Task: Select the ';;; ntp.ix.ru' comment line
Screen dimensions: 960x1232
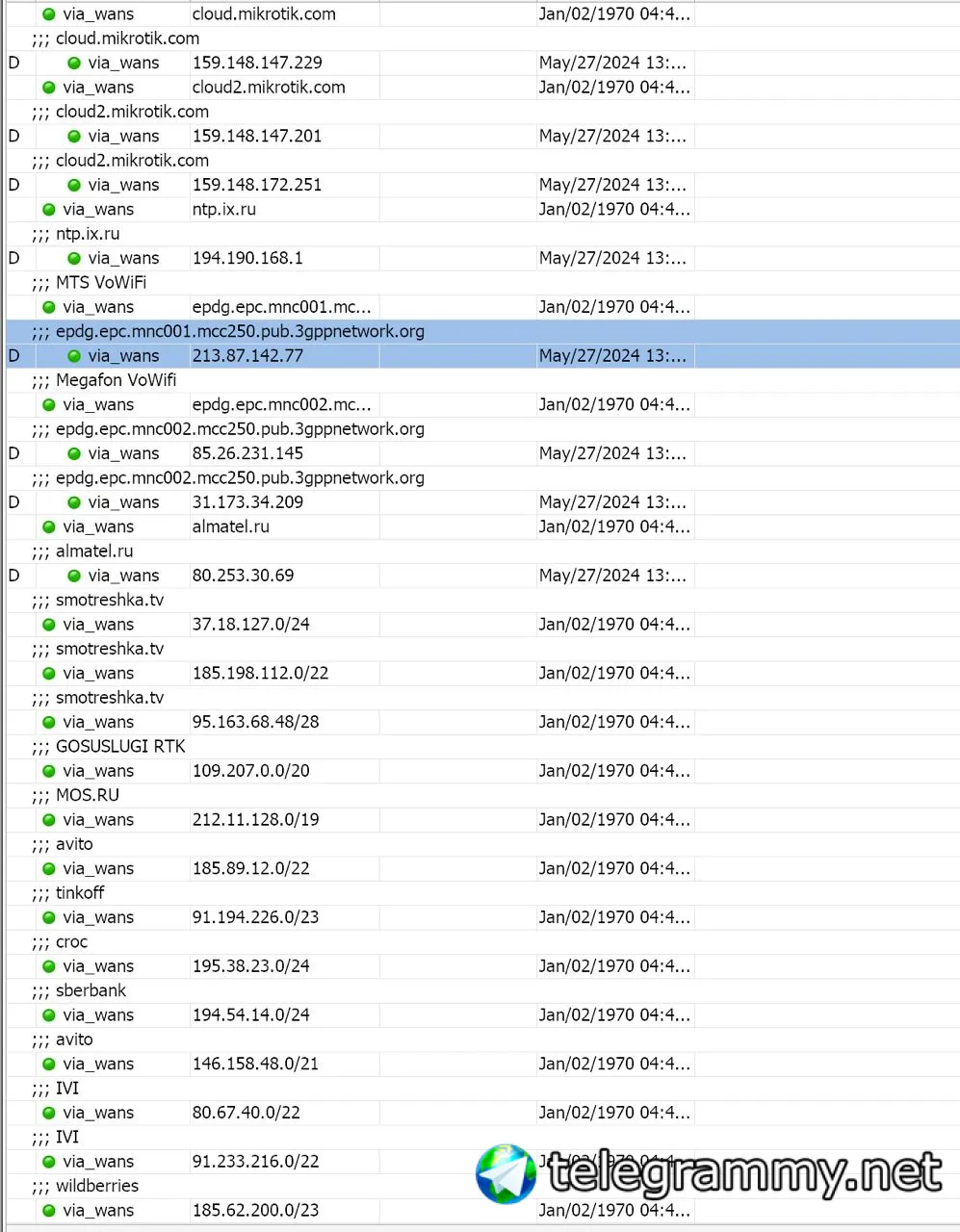Action: (x=75, y=234)
